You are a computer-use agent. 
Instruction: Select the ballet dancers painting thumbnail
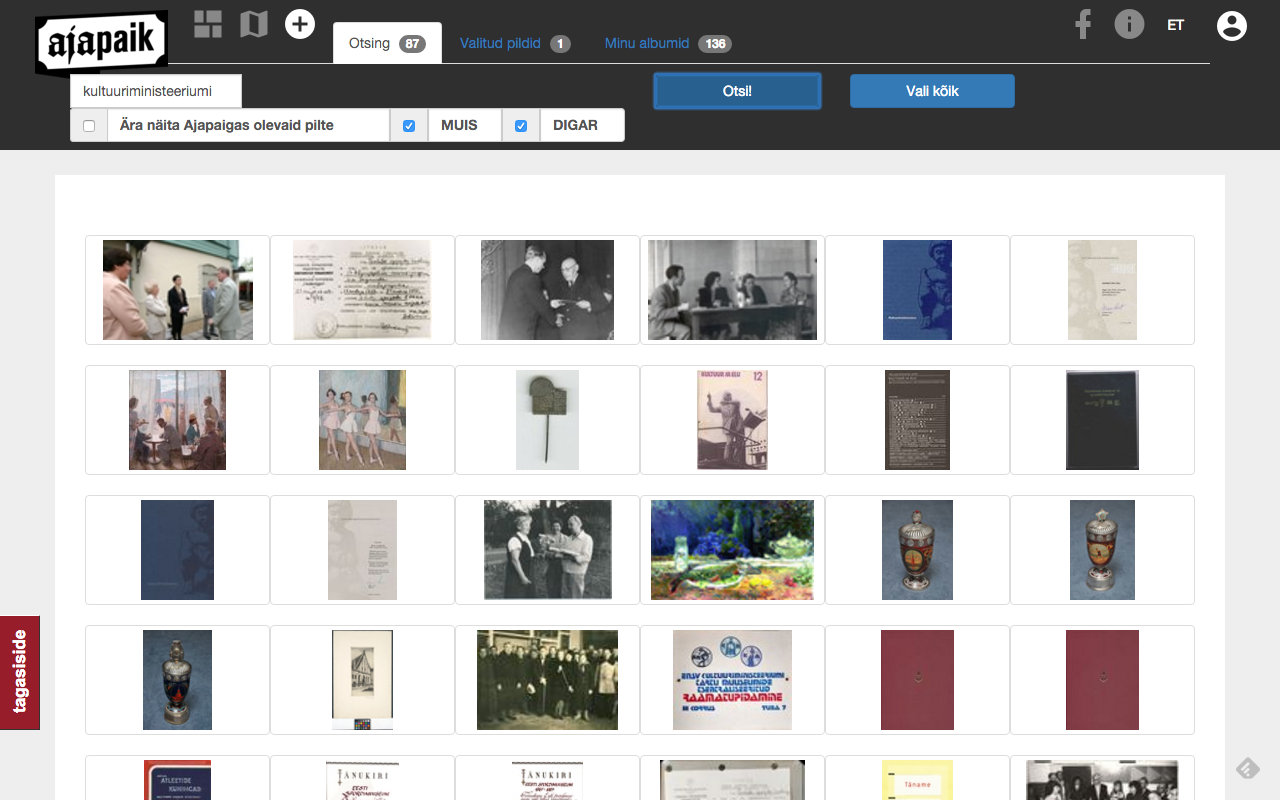click(362, 420)
